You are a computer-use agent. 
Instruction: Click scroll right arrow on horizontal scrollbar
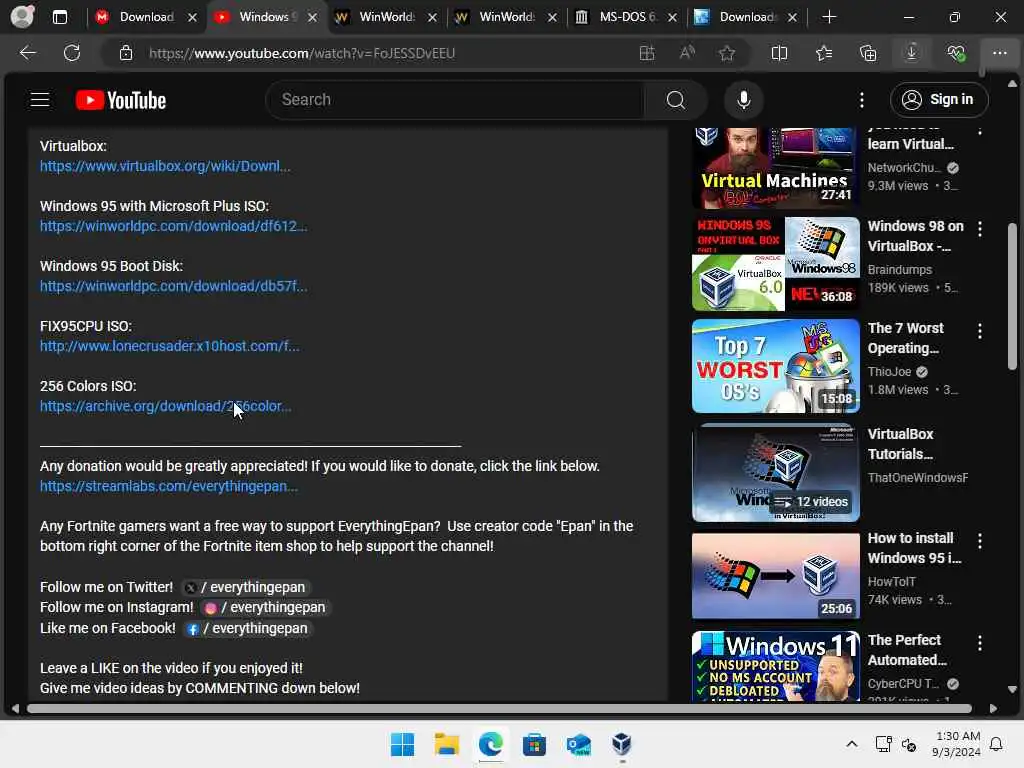(993, 709)
